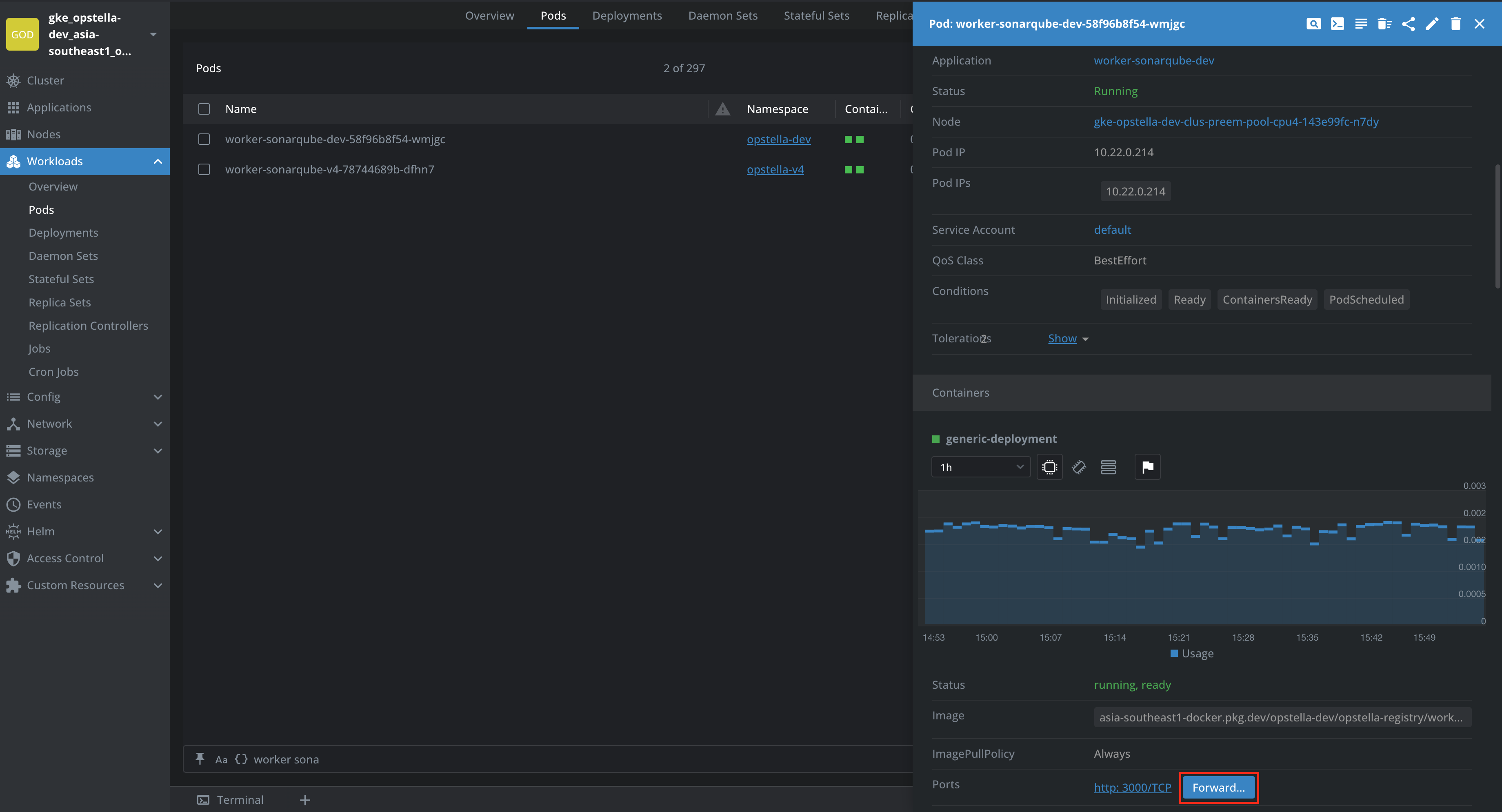Expand the Helm sidebar section
This screenshot has height=812, width=1502.
158,532
